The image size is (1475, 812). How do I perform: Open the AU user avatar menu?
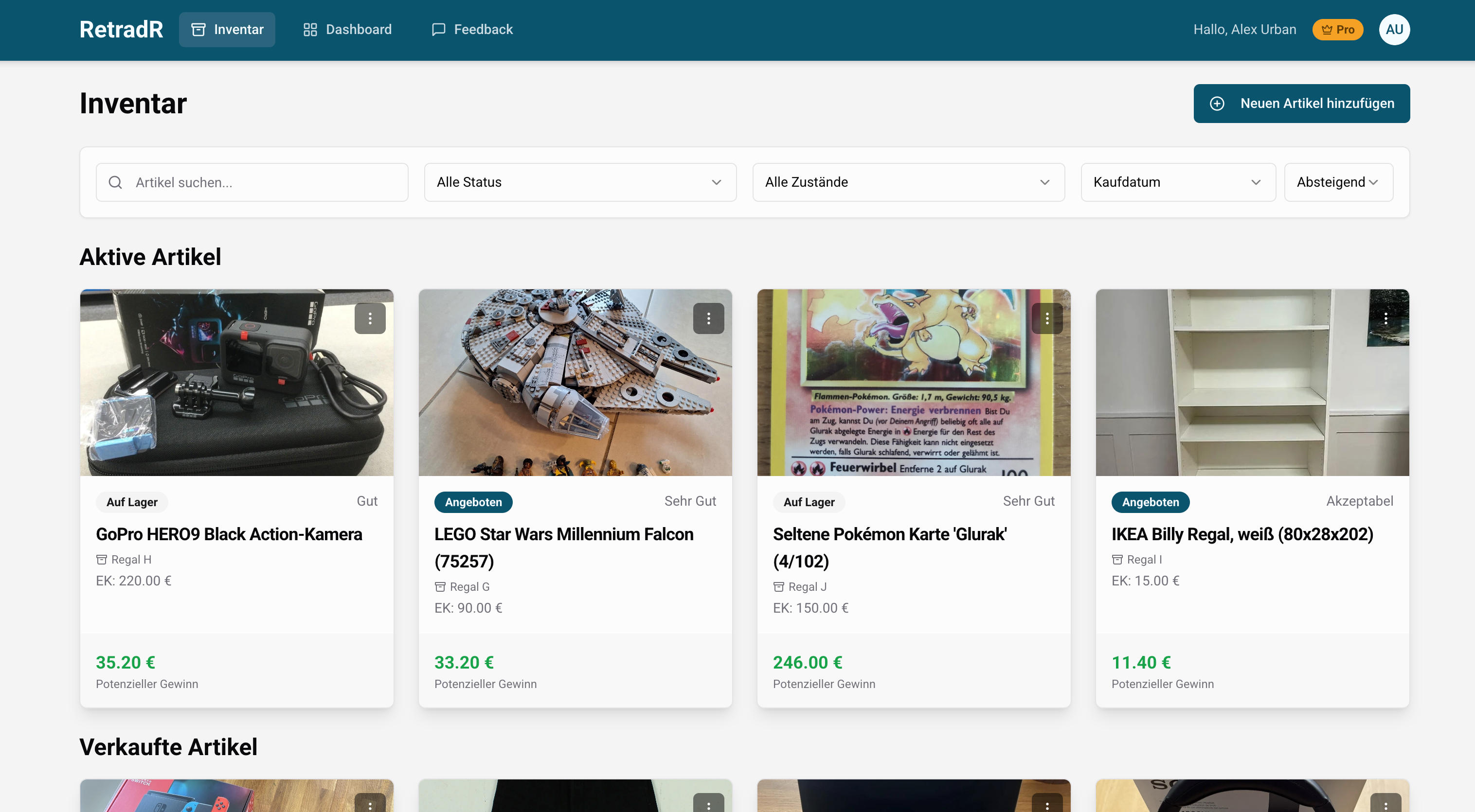pos(1394,30)
